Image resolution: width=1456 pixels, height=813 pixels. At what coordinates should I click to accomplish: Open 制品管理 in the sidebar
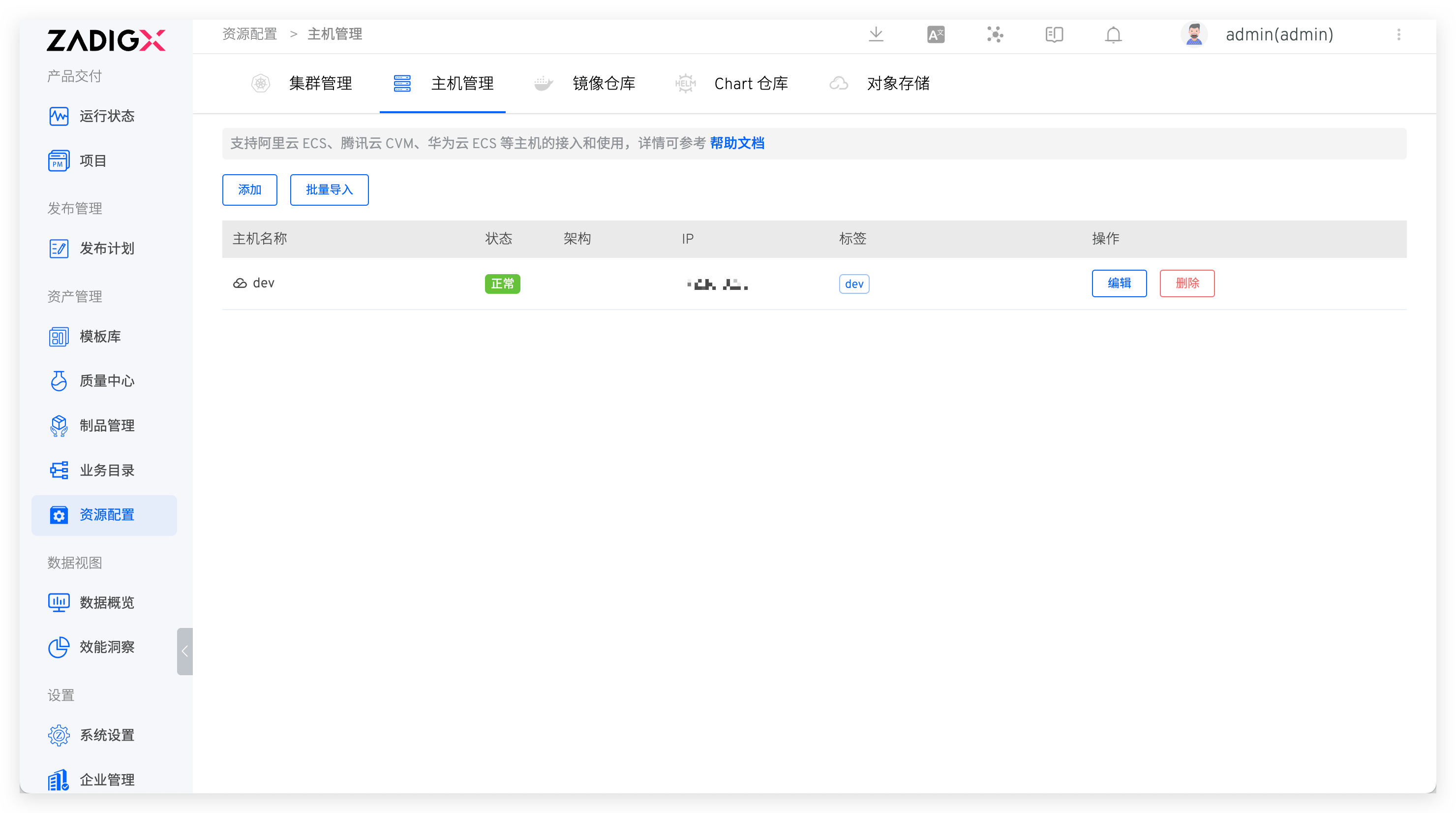[106, 426]
